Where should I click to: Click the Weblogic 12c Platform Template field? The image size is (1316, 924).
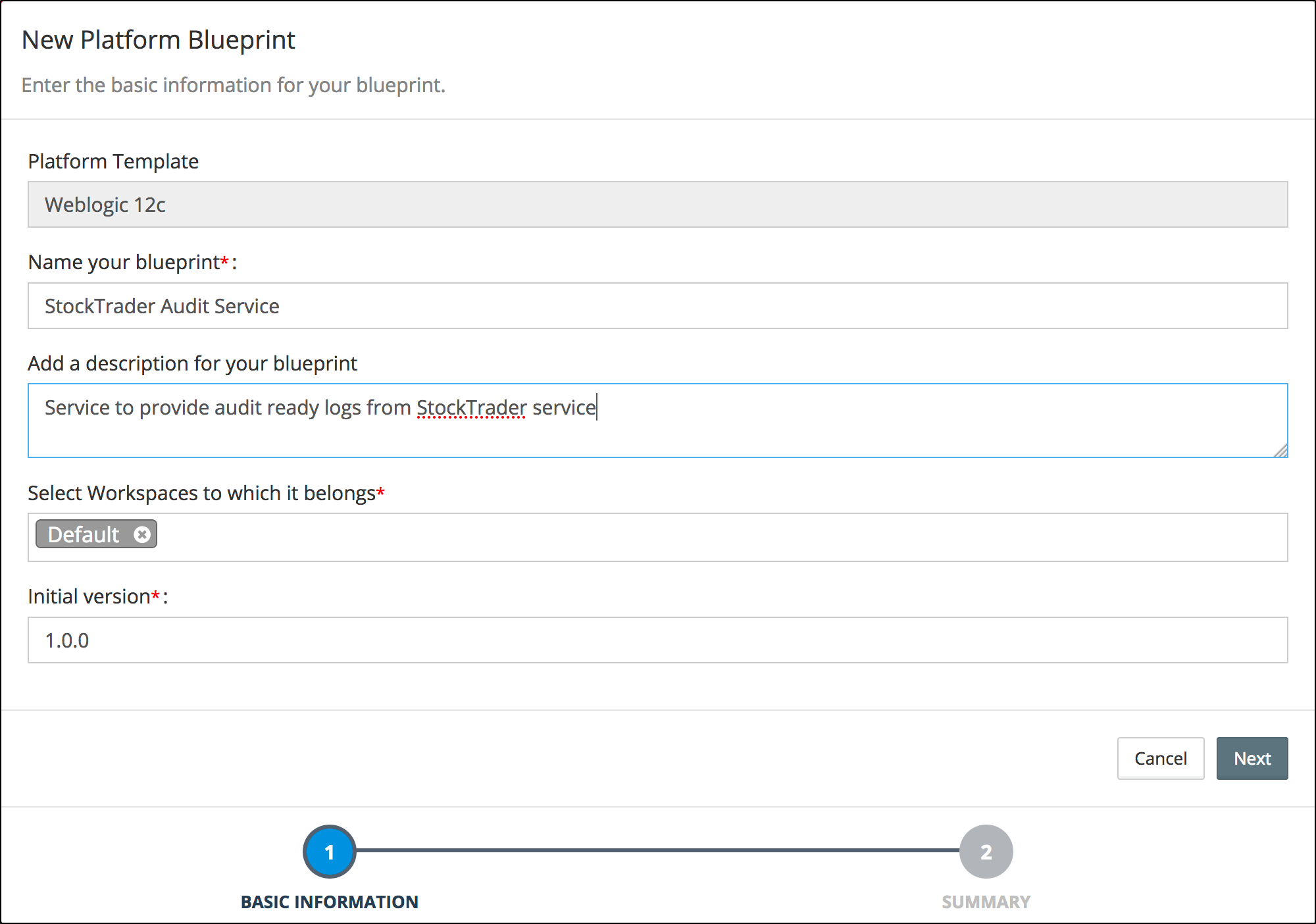tap(657, 205)
